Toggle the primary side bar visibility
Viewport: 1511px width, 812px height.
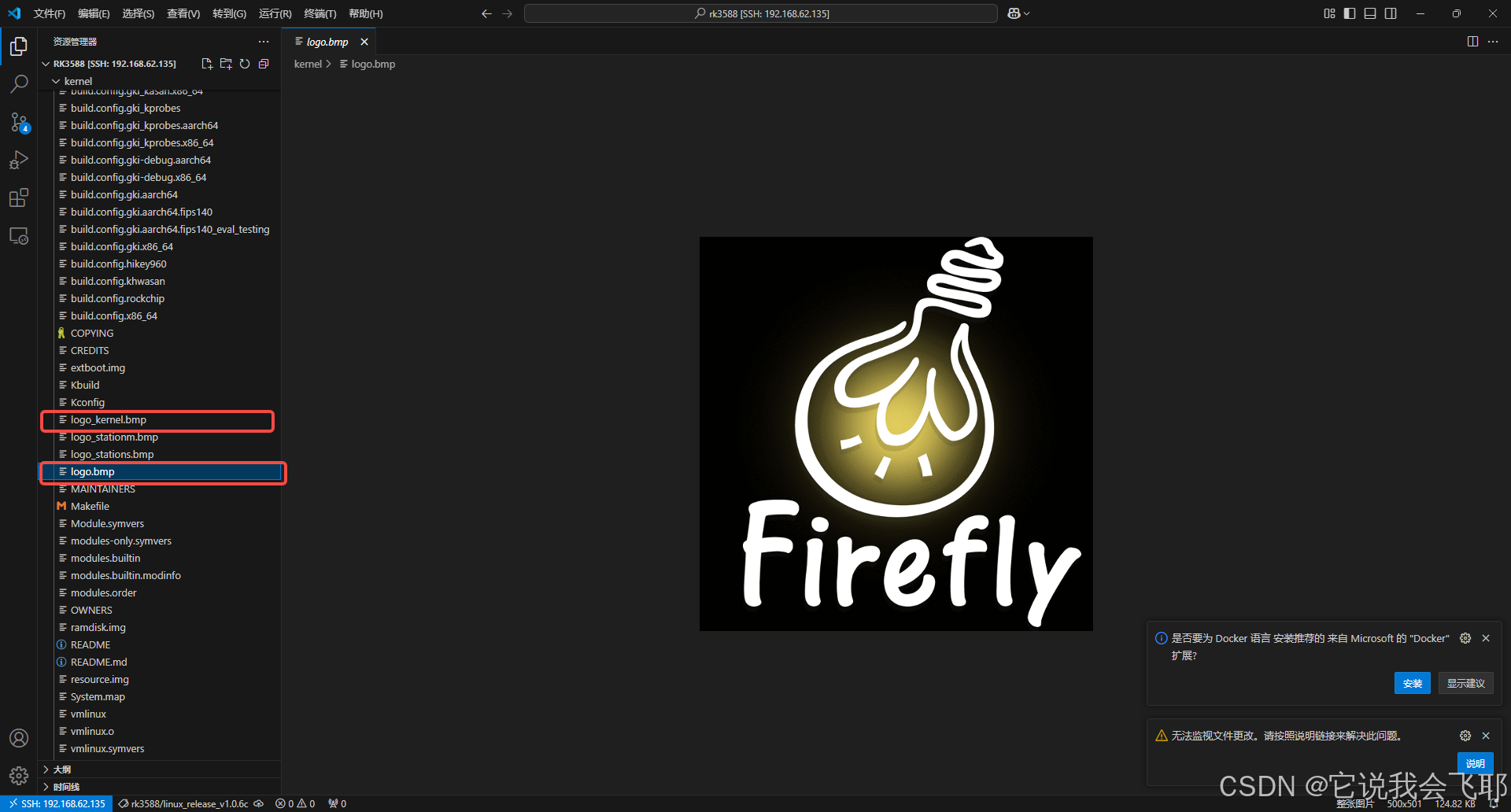1350,13
